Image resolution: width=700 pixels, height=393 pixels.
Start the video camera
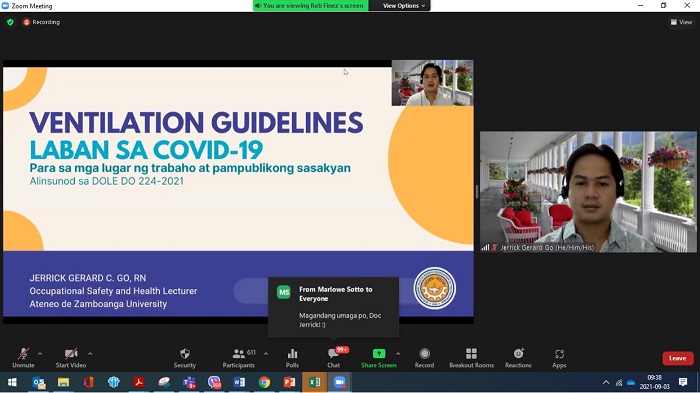[x=71, y=358]
